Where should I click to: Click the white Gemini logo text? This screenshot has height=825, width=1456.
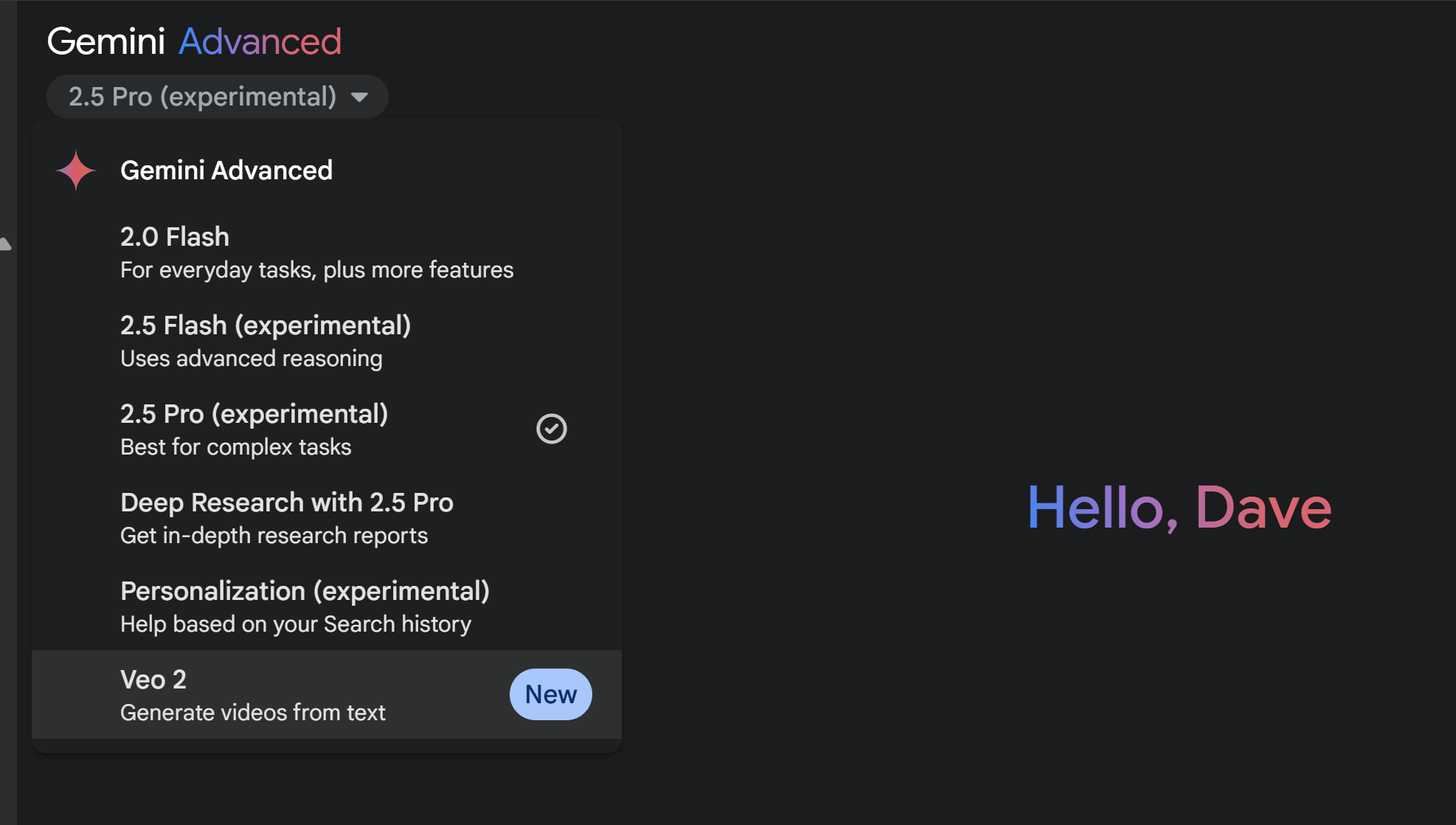pyautogui.click(x=106, y=41)
